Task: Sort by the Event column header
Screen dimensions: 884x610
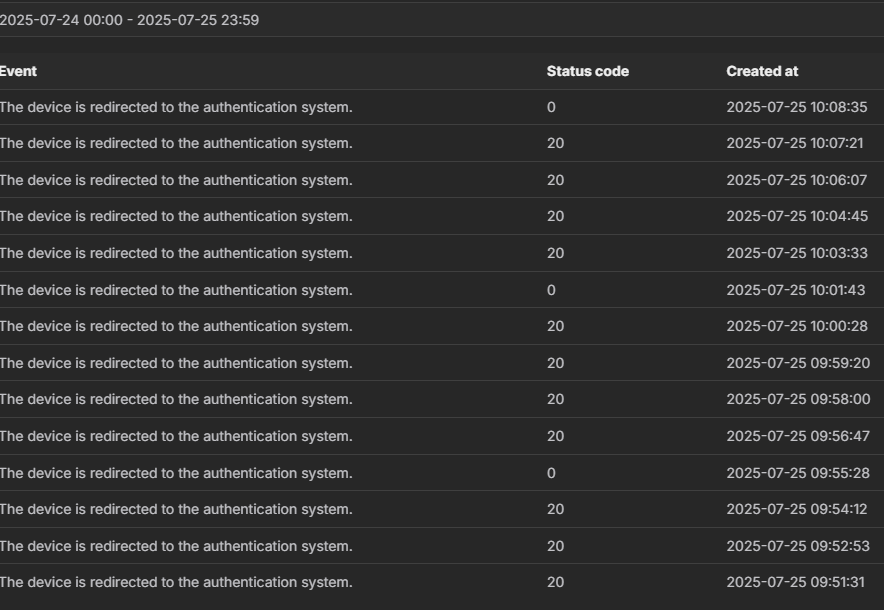Action: [18, 71]
